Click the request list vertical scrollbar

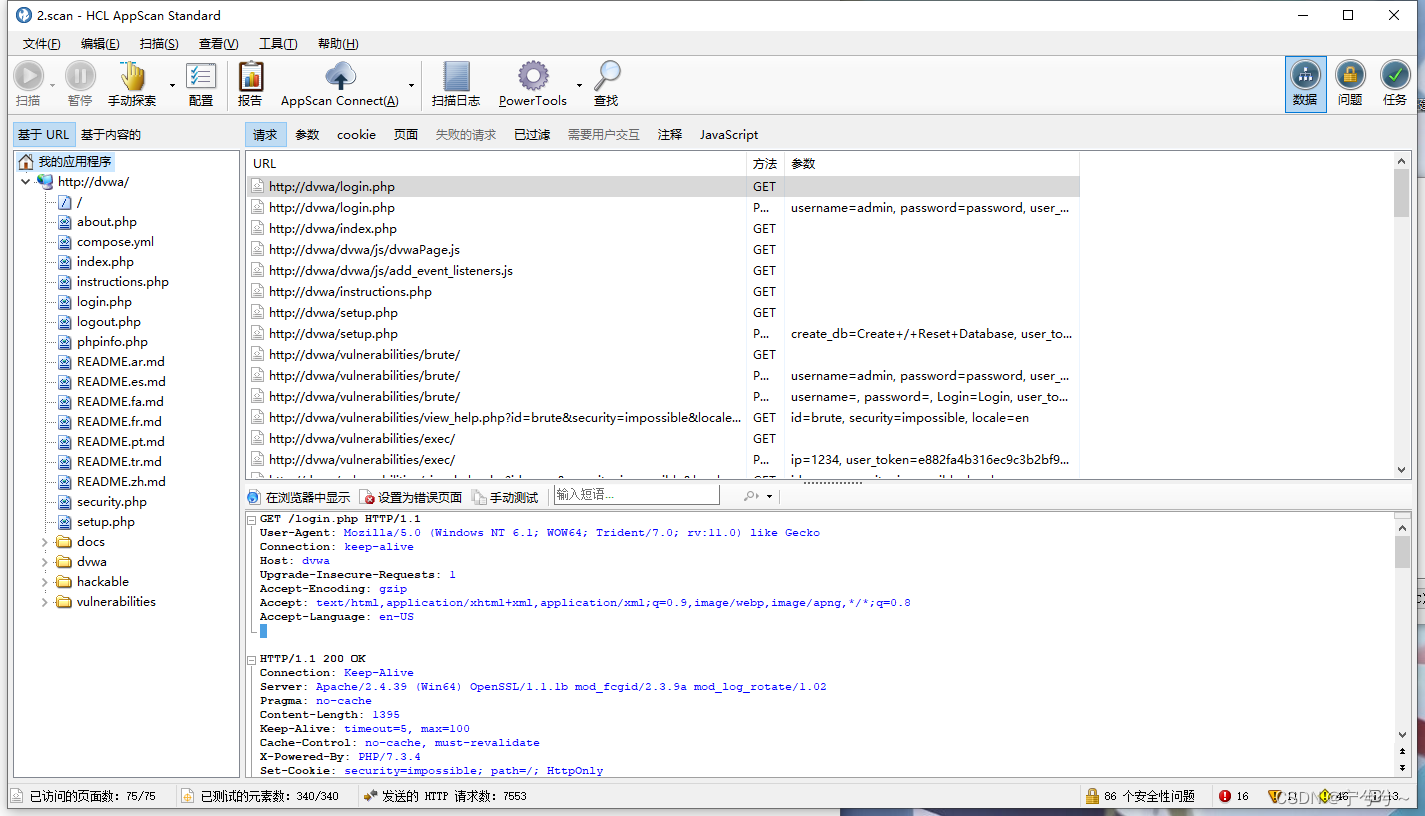pos(1401,315)
